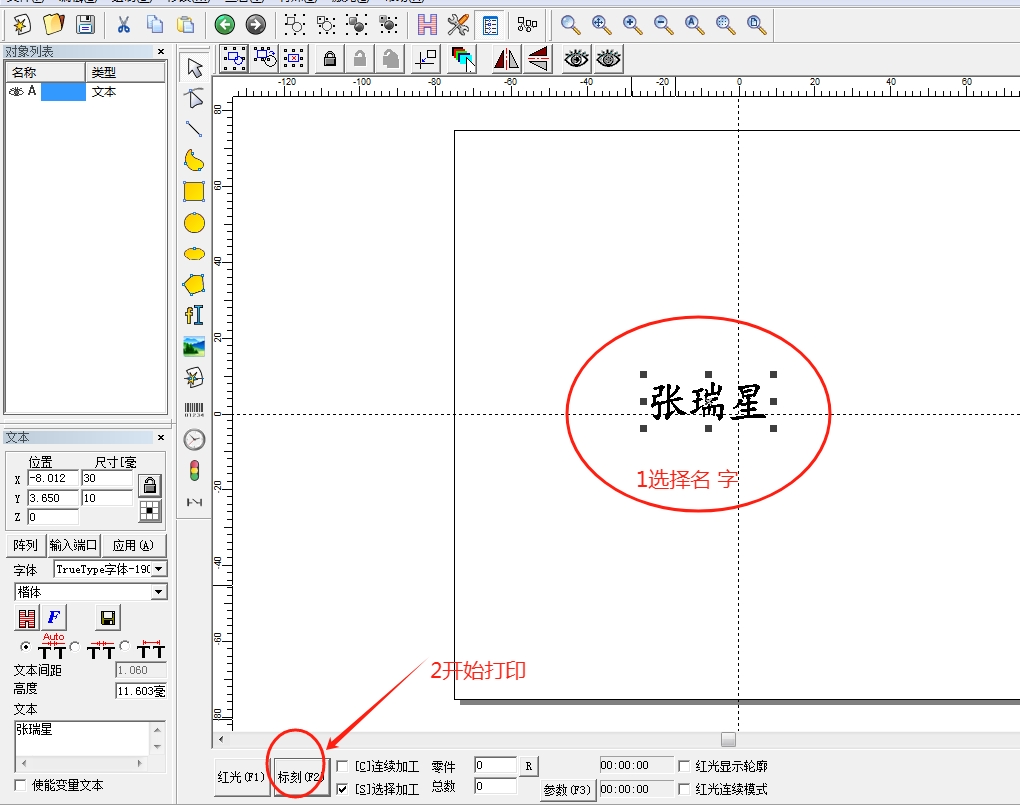Image resolution: width=1020 pixels, height=806 pixels.
Task: Close the 对象列表 panel
Action: click(x=161, y=51)
